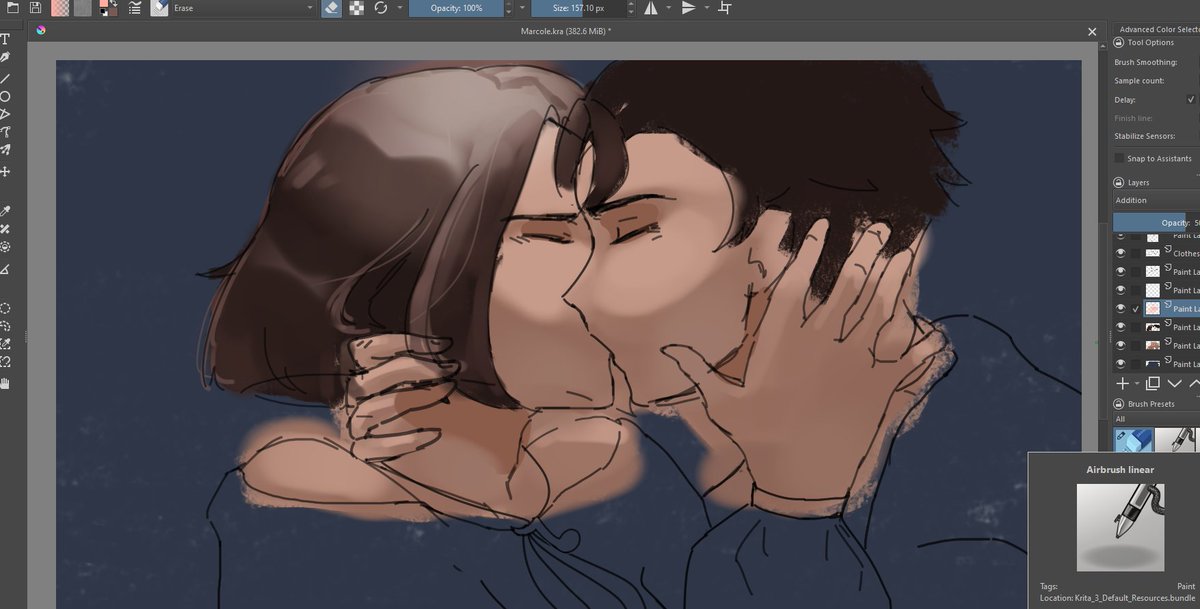Select the Elliptical Selection tool
This screenshot has width=1200, height=609.
pos(5,308)
